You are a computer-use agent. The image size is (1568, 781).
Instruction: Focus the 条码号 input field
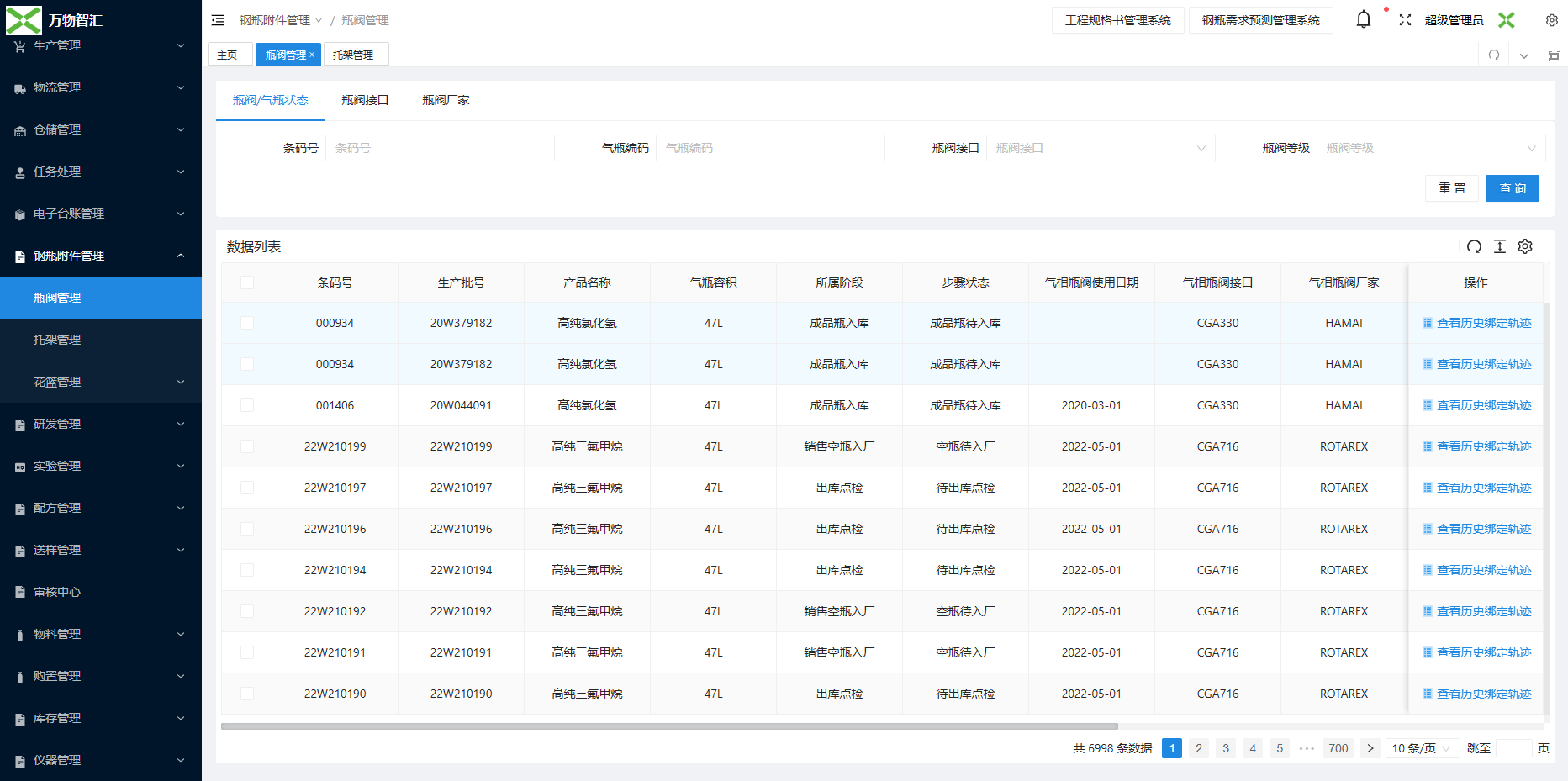tap(440, 148)
